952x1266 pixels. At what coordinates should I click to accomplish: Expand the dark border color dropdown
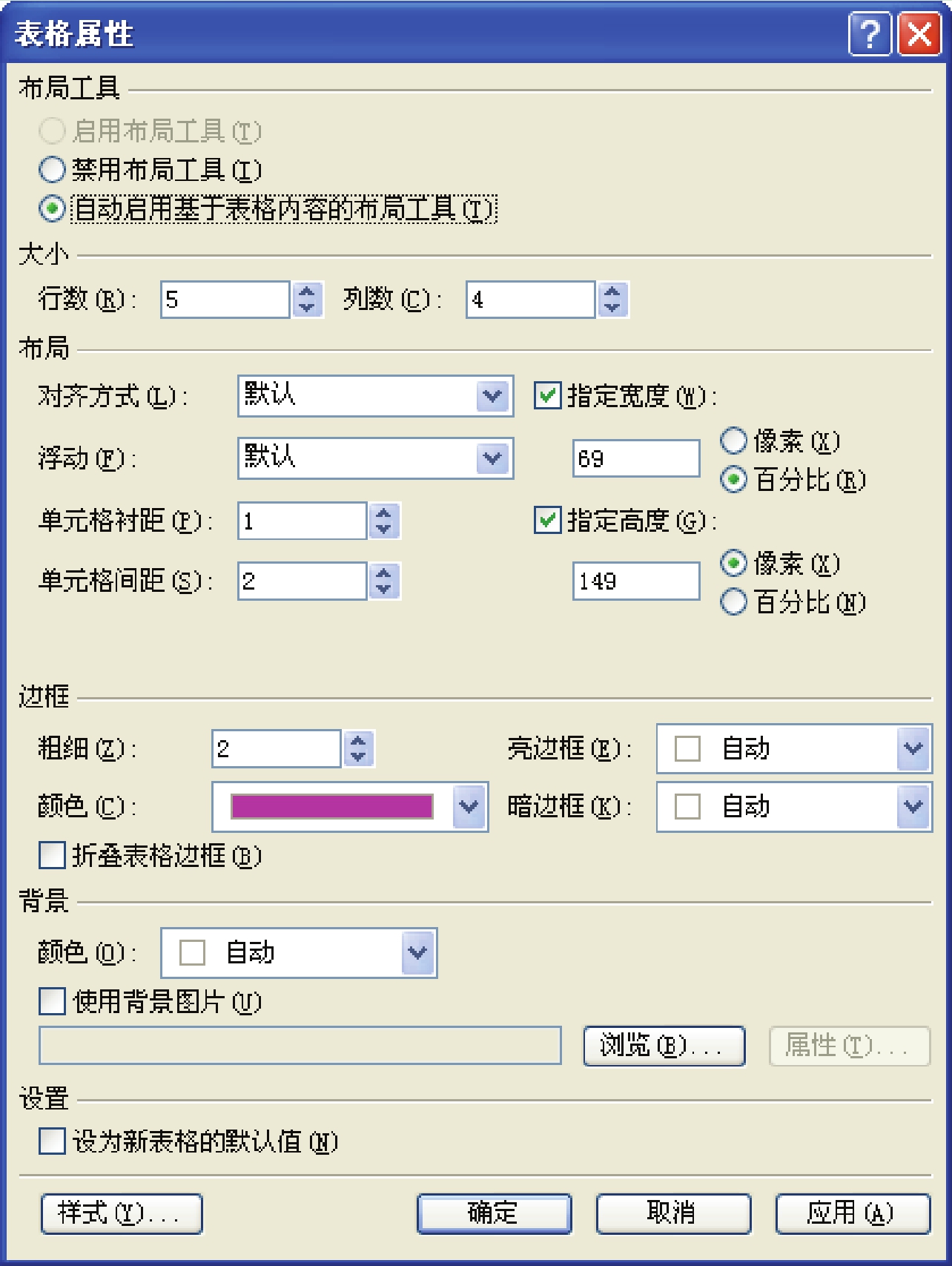(x=913, y=806)
